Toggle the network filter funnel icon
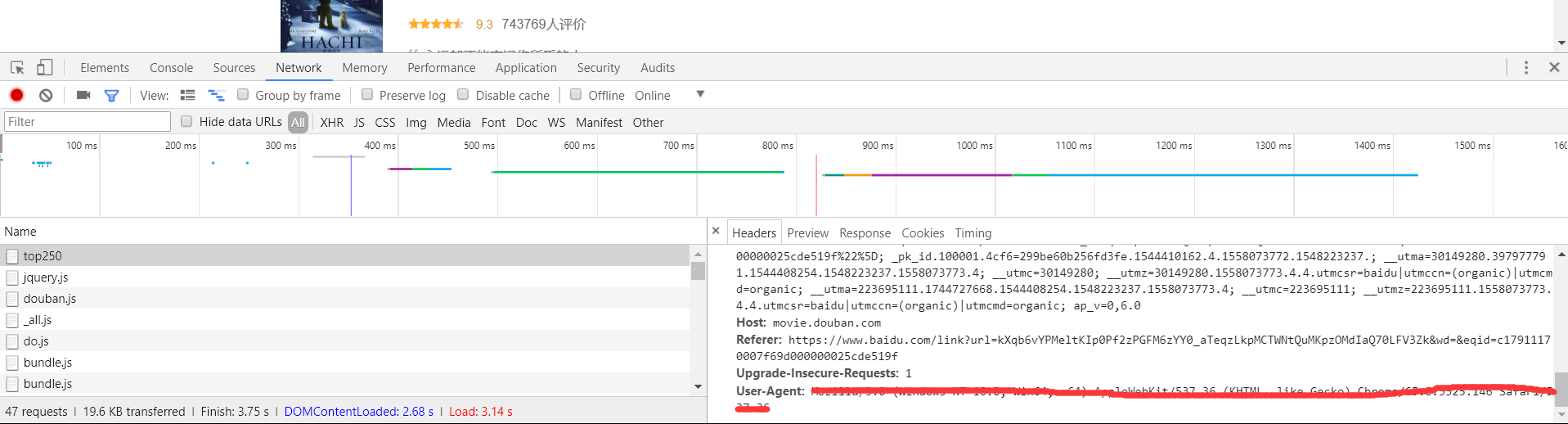Viewport: 1568px width, 424px height. pos(112,95)
